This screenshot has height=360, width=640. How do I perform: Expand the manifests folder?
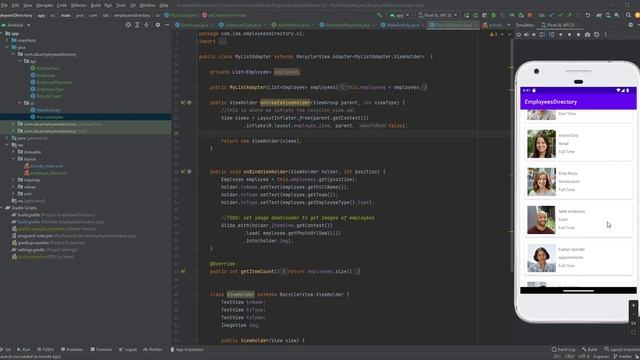[x=7, y=40]
